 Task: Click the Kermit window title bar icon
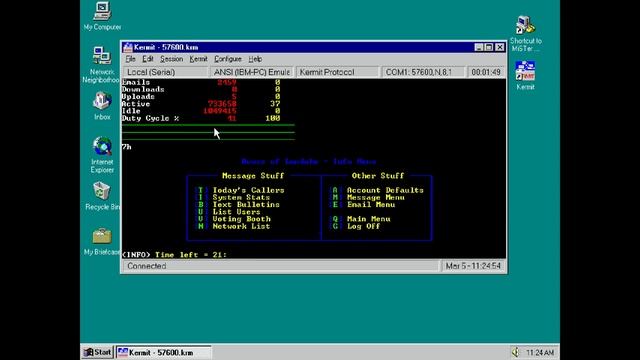[x=128, y=47]
